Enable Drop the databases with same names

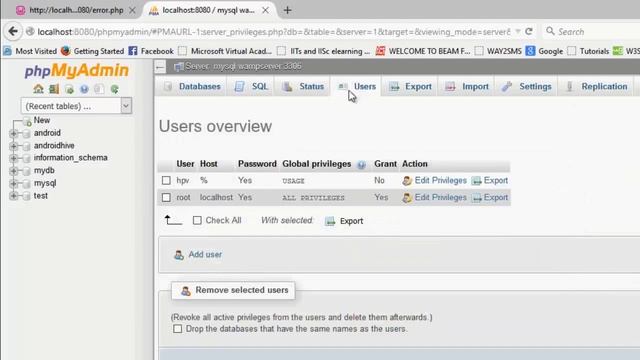[178, 329]
